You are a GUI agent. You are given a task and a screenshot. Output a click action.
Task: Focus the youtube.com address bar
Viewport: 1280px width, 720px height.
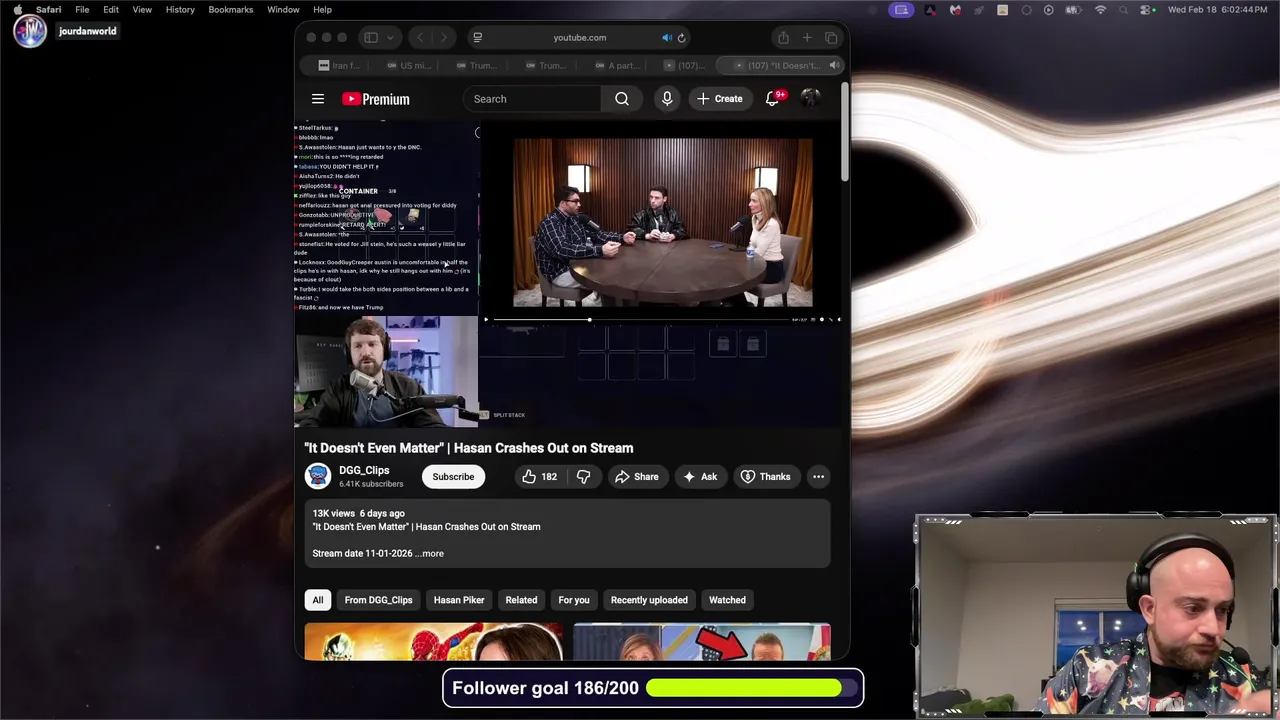click(x=580, y=38)
